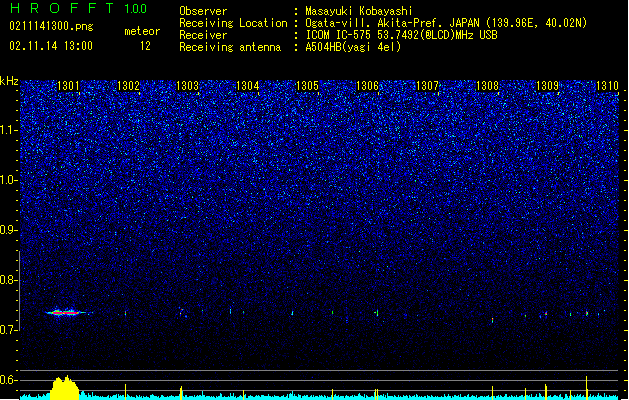Click the 1306 time marker

367,86
